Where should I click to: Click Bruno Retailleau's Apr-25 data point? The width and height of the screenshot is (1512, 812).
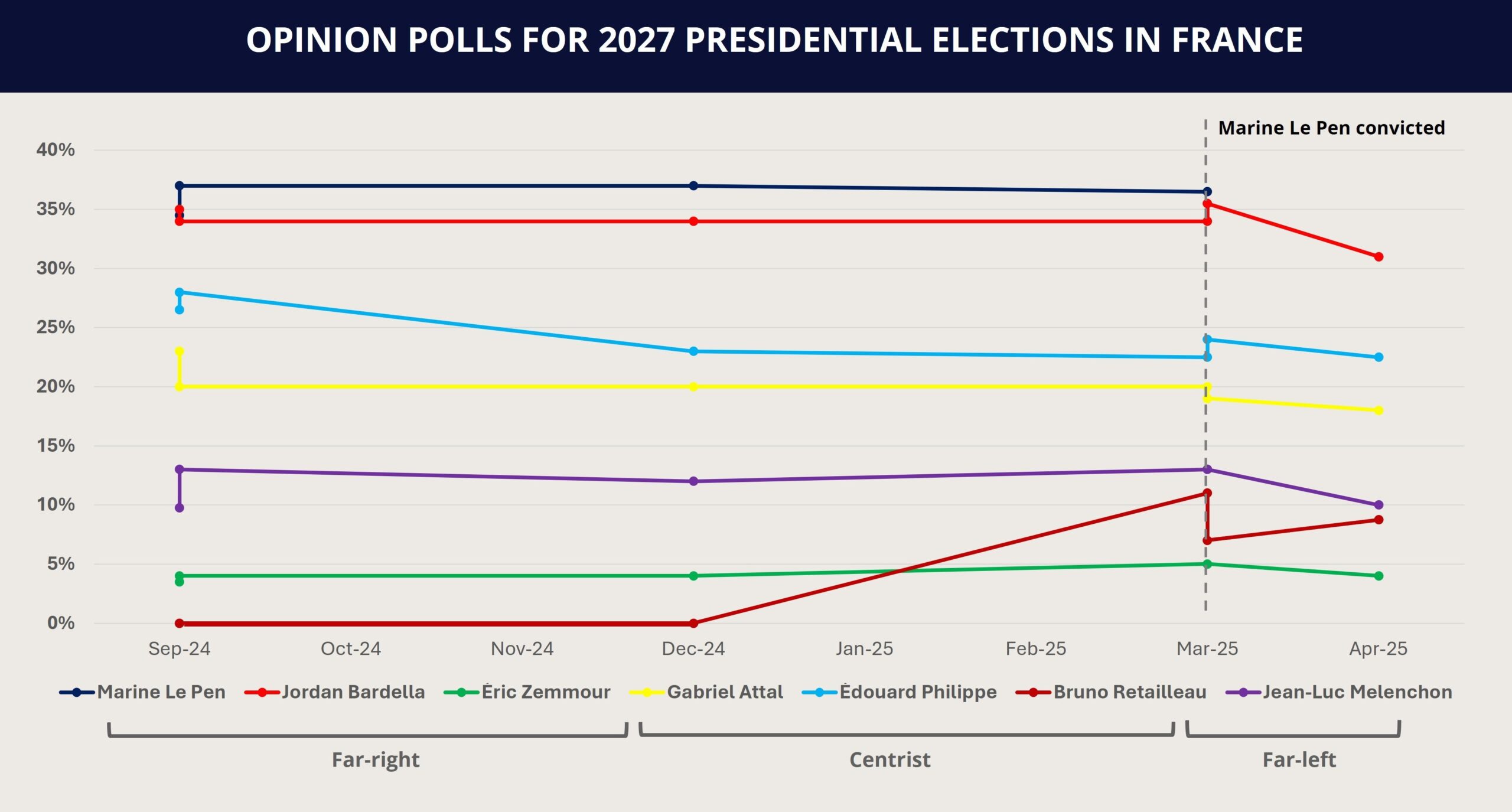[x=1379, y=520]
